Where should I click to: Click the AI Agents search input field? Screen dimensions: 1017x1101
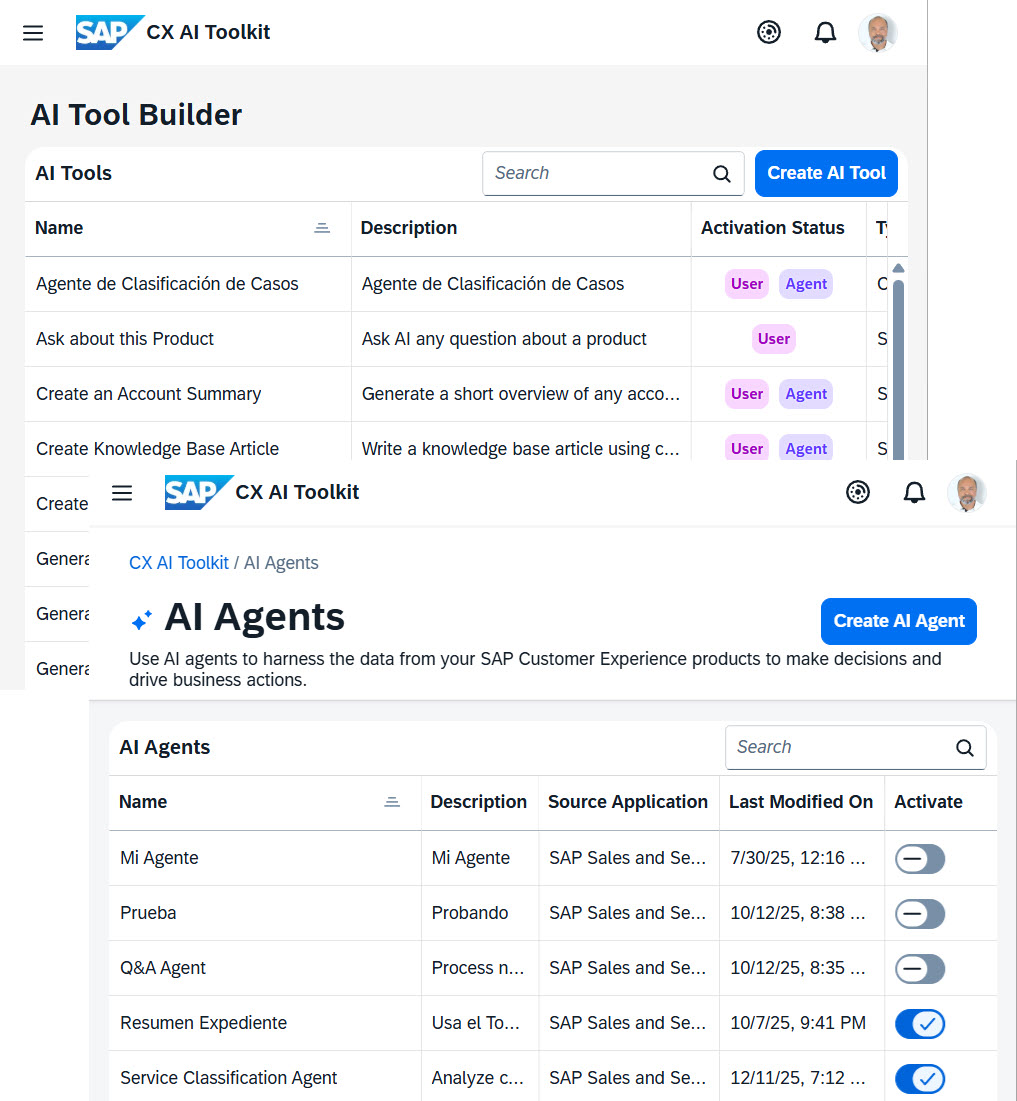838,748
